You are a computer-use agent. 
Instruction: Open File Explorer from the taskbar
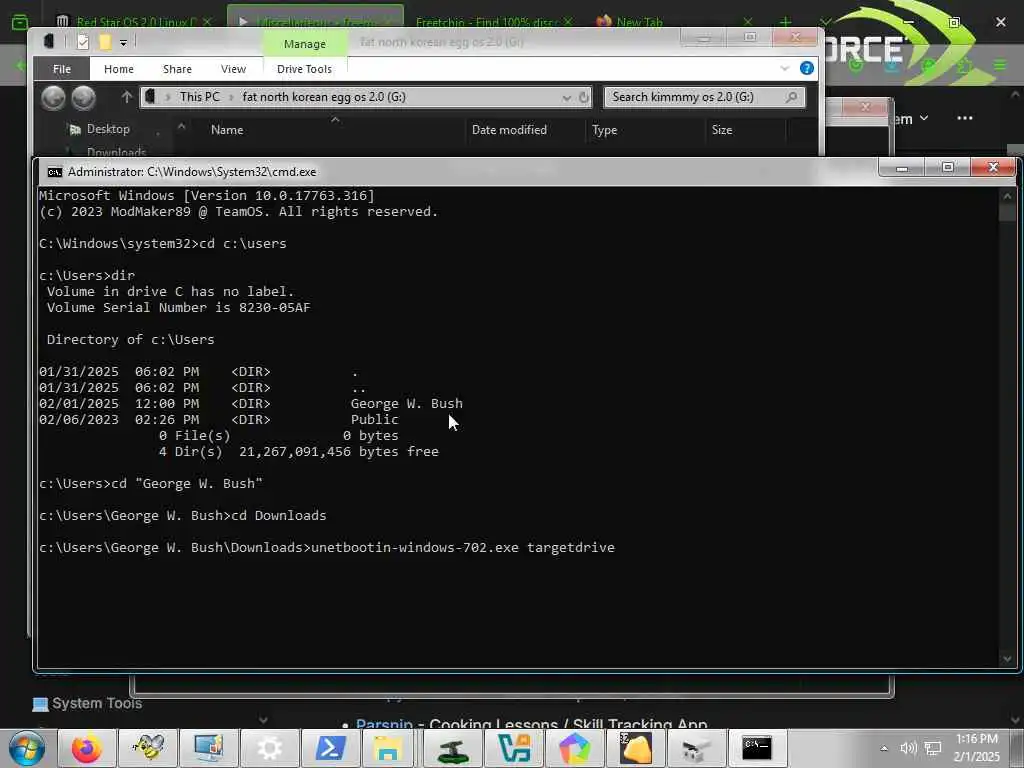coord(390,748)
